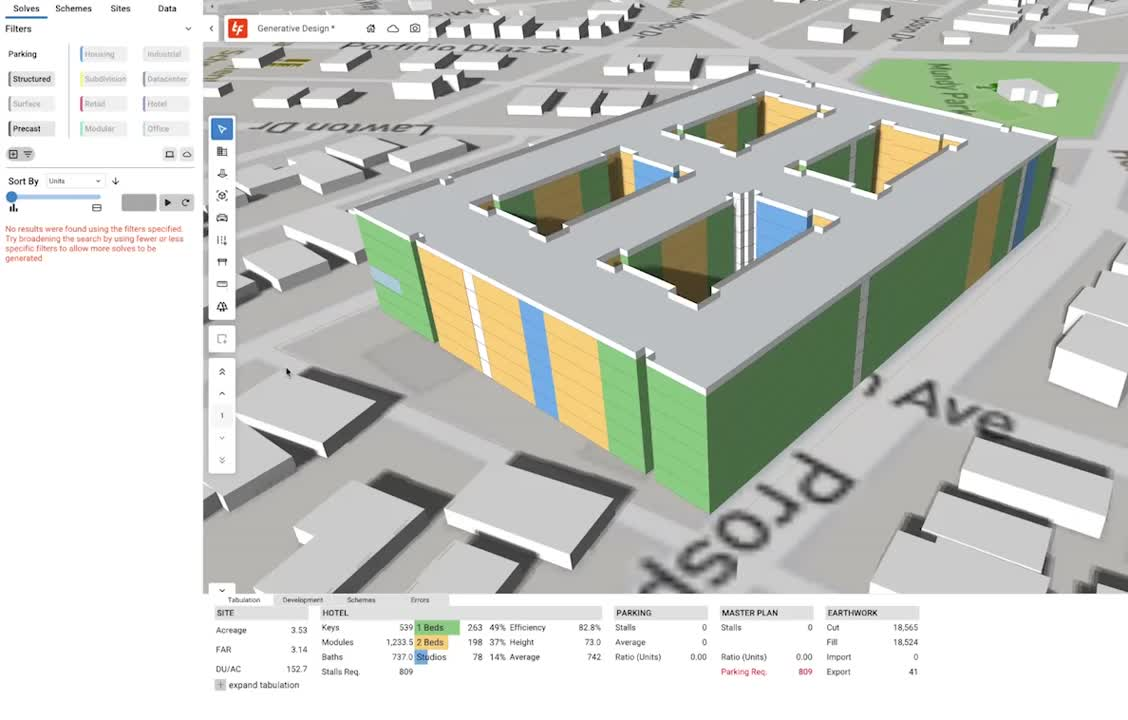Image resolution: width=1128 pixels, height=720 pixels.
Task: Select the cloud solve icon in Filters
Action: click(x=186, y=154)
